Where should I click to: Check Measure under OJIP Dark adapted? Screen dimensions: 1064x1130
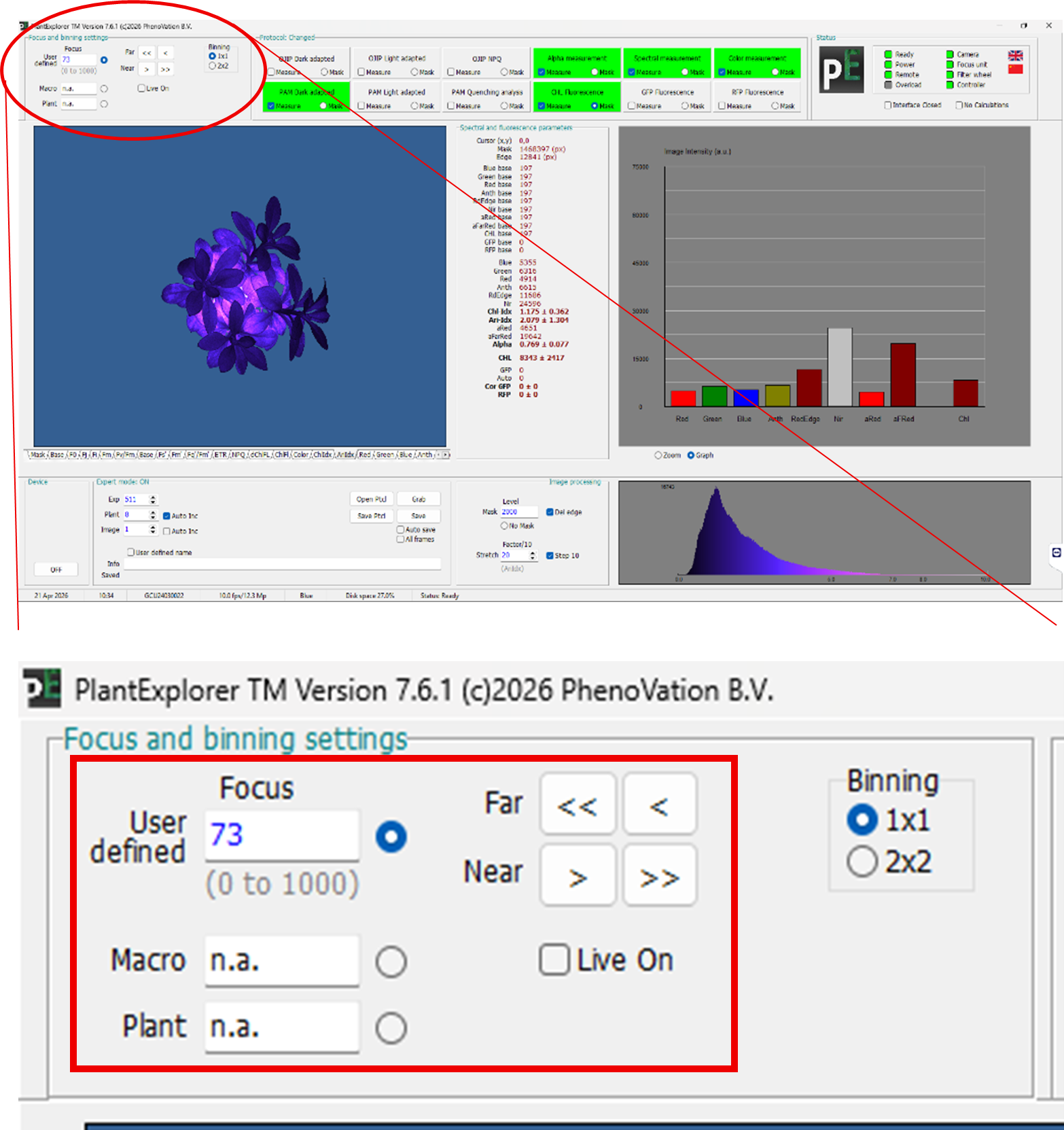pyautogui.click(x=272, y=72)
